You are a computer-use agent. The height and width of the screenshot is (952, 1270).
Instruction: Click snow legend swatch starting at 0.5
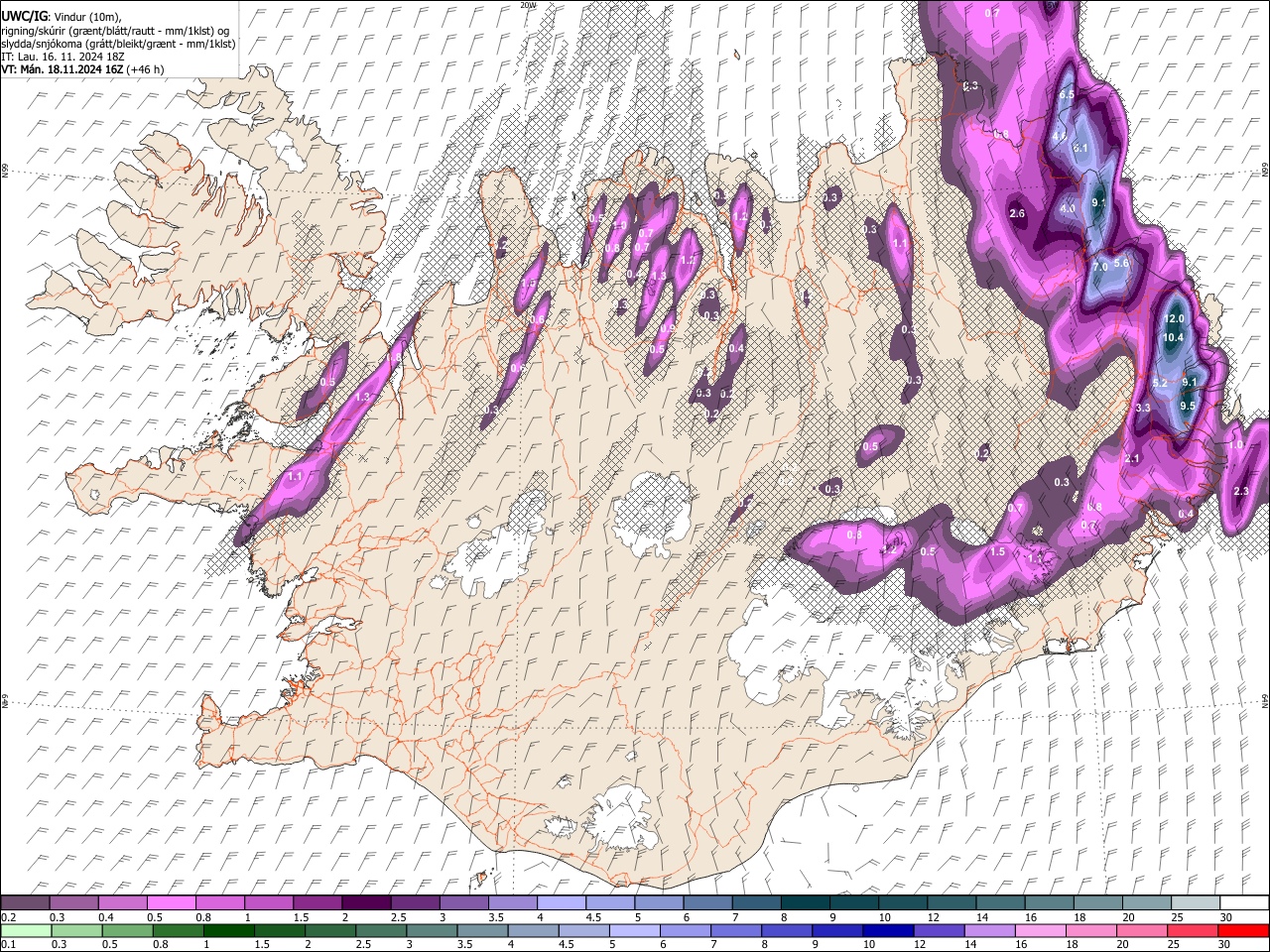172,902
